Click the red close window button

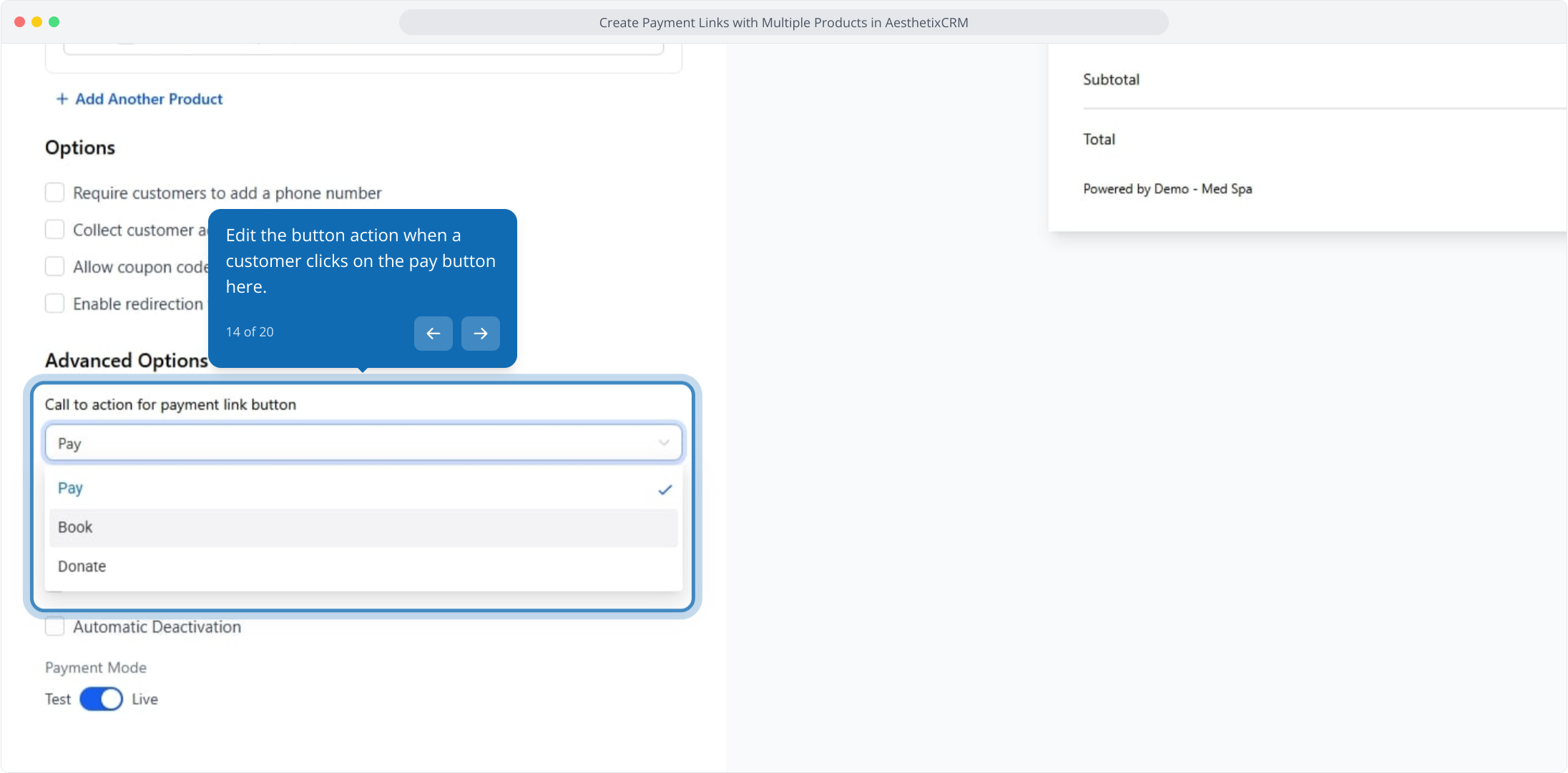coord(19,22)
